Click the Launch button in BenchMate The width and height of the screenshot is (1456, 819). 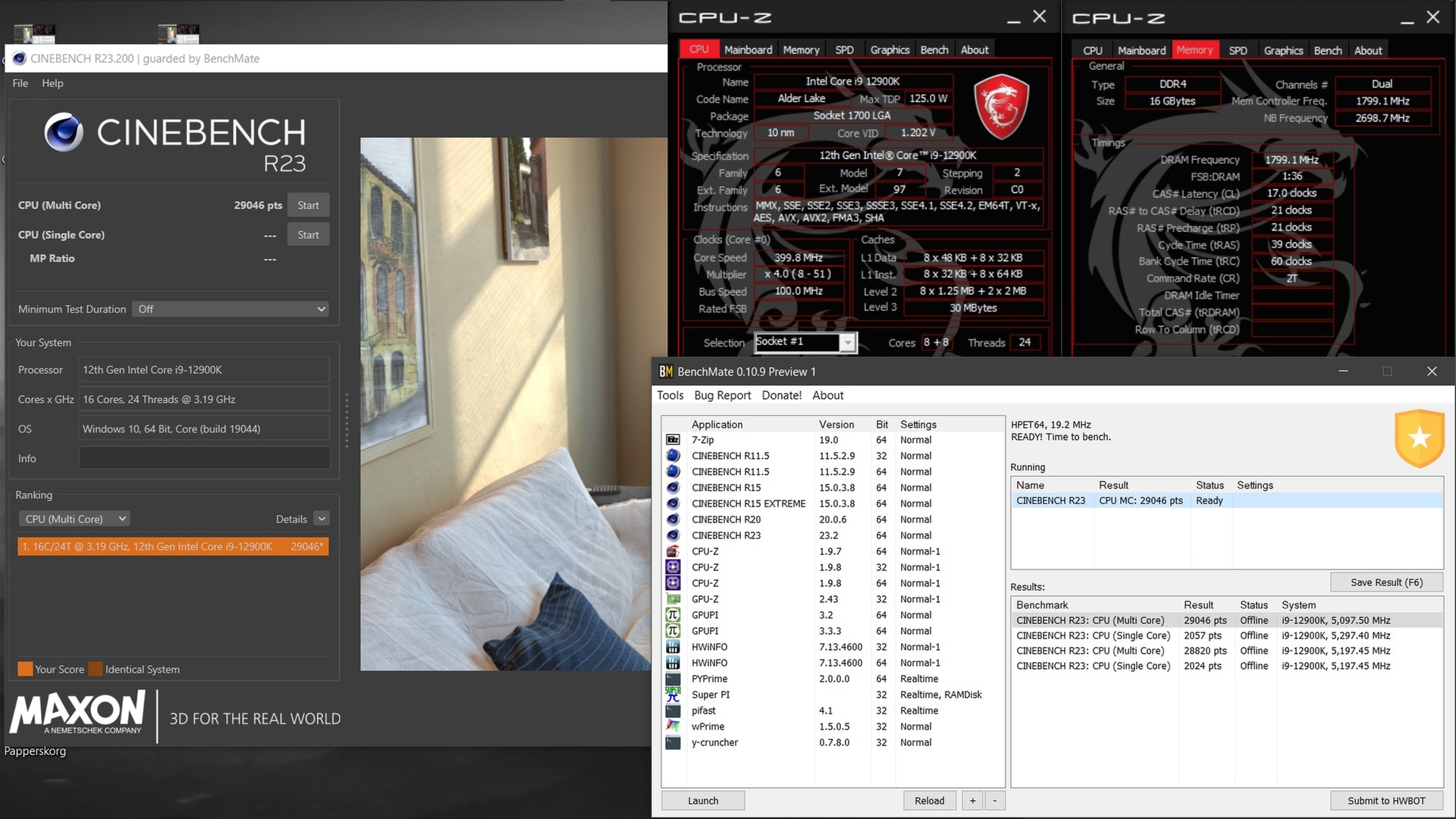click(x=703, y=801)
